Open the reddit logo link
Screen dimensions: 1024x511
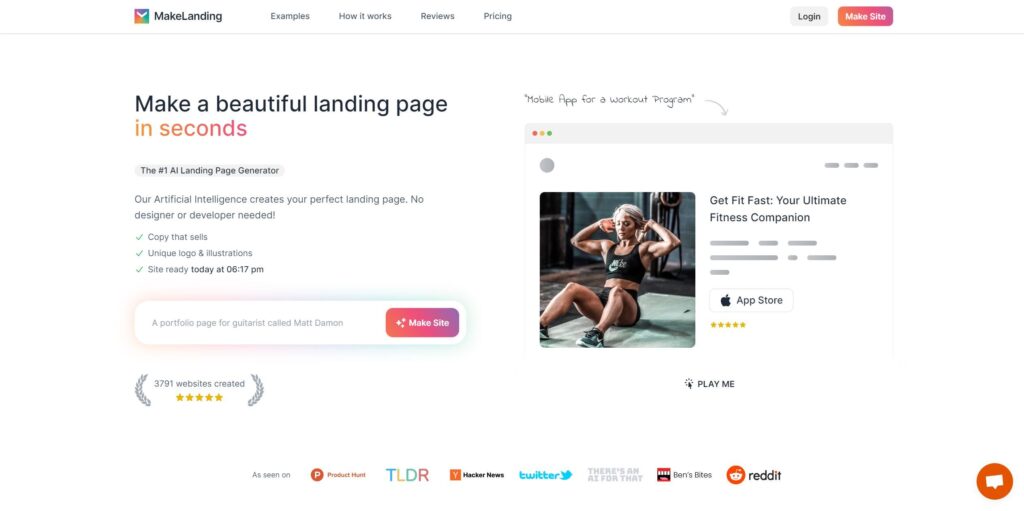(x=754, y=475)
